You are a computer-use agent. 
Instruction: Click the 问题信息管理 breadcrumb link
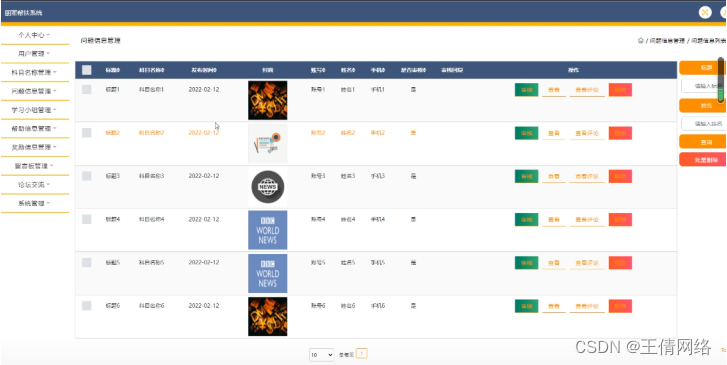[667, 41]
